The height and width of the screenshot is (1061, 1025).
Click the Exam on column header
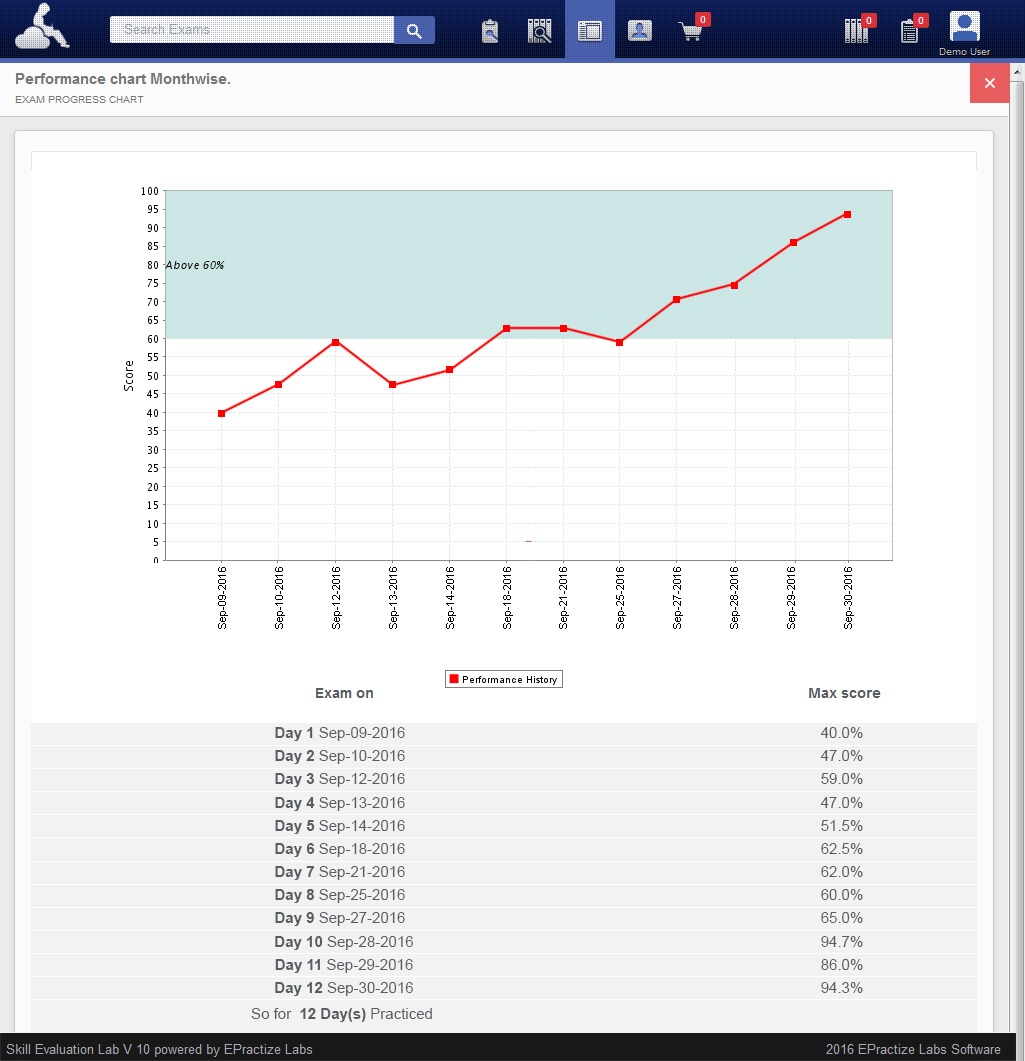point(344,693)
